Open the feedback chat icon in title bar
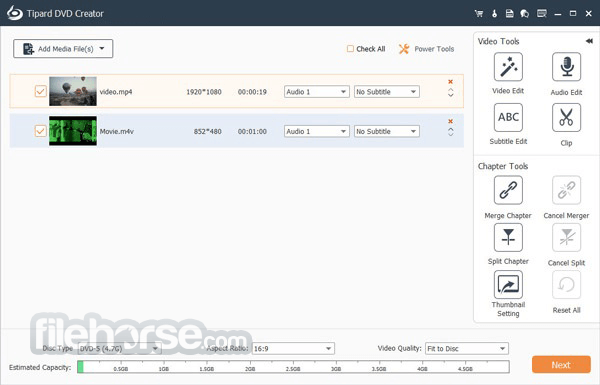600x385 pixels. (525, 13)
